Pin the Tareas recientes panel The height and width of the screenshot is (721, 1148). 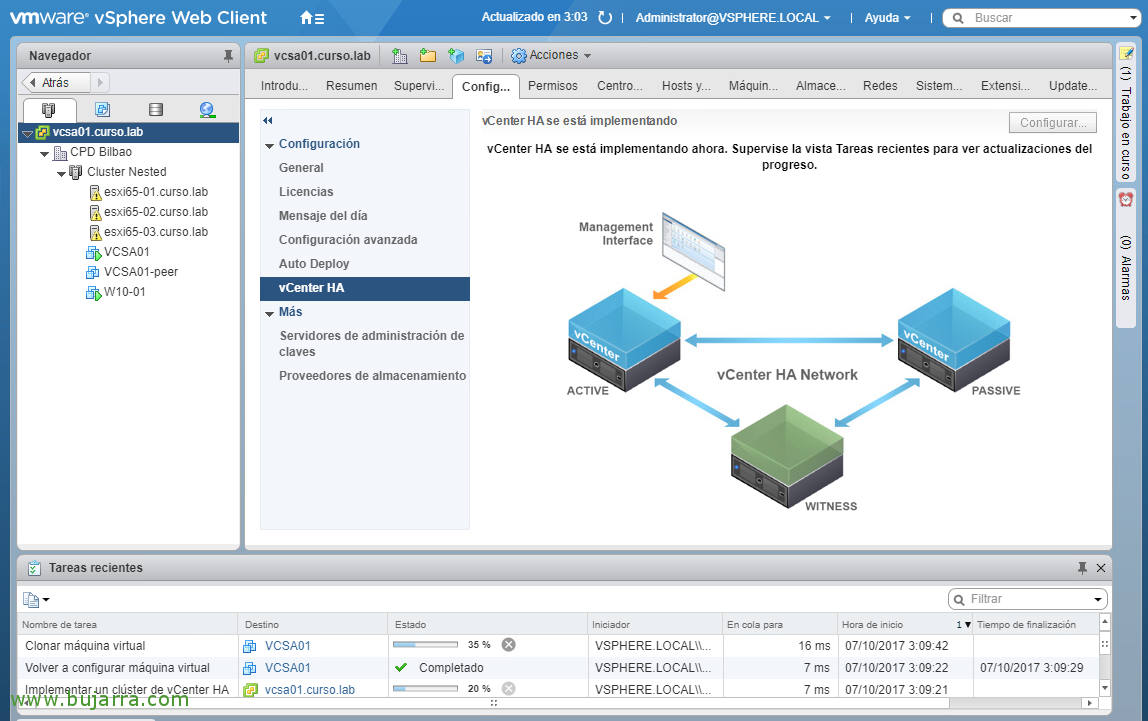[1082, 568]
